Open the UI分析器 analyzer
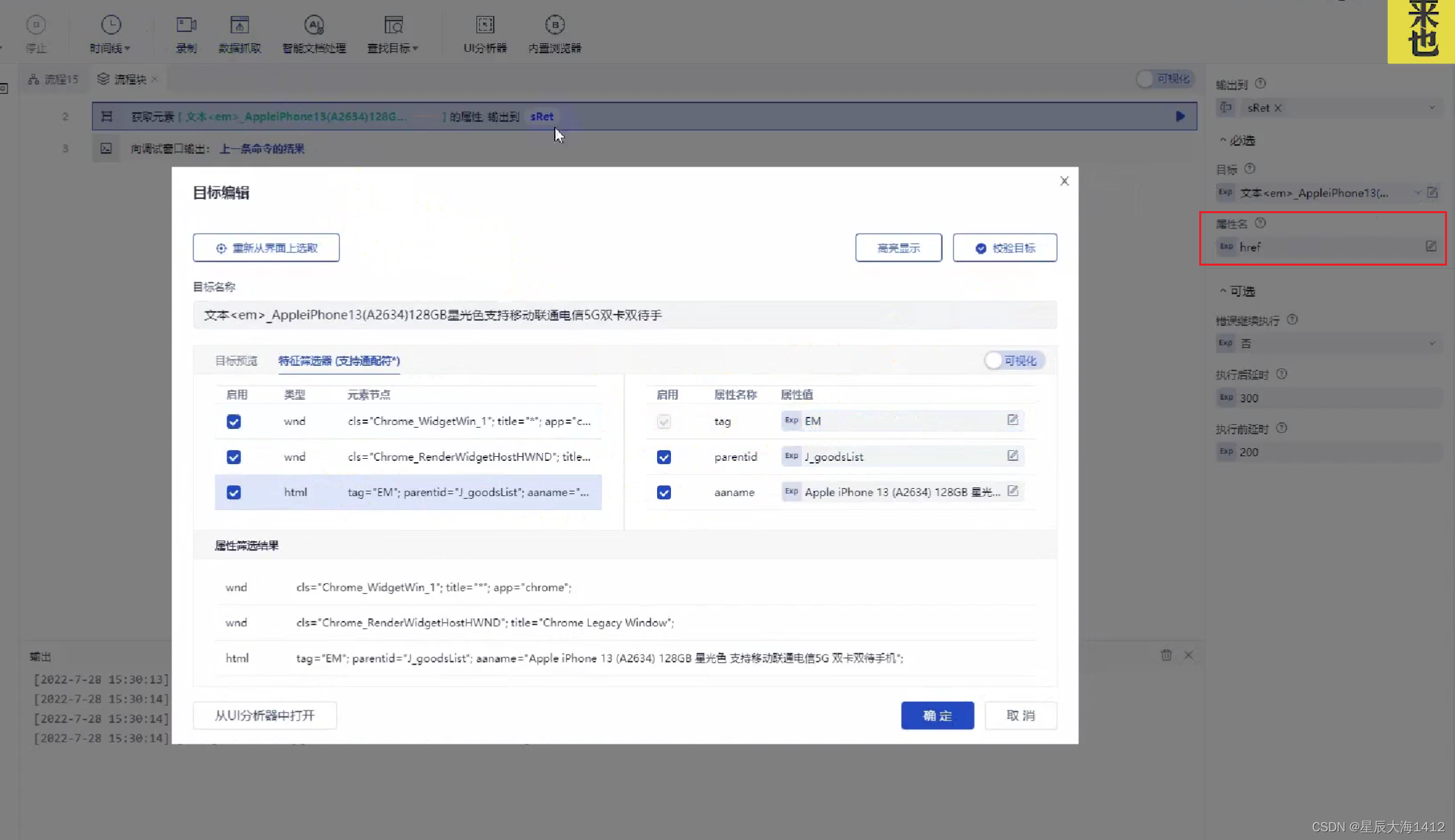The height and width of the screenshot is (840, 1455). point(484,31)
